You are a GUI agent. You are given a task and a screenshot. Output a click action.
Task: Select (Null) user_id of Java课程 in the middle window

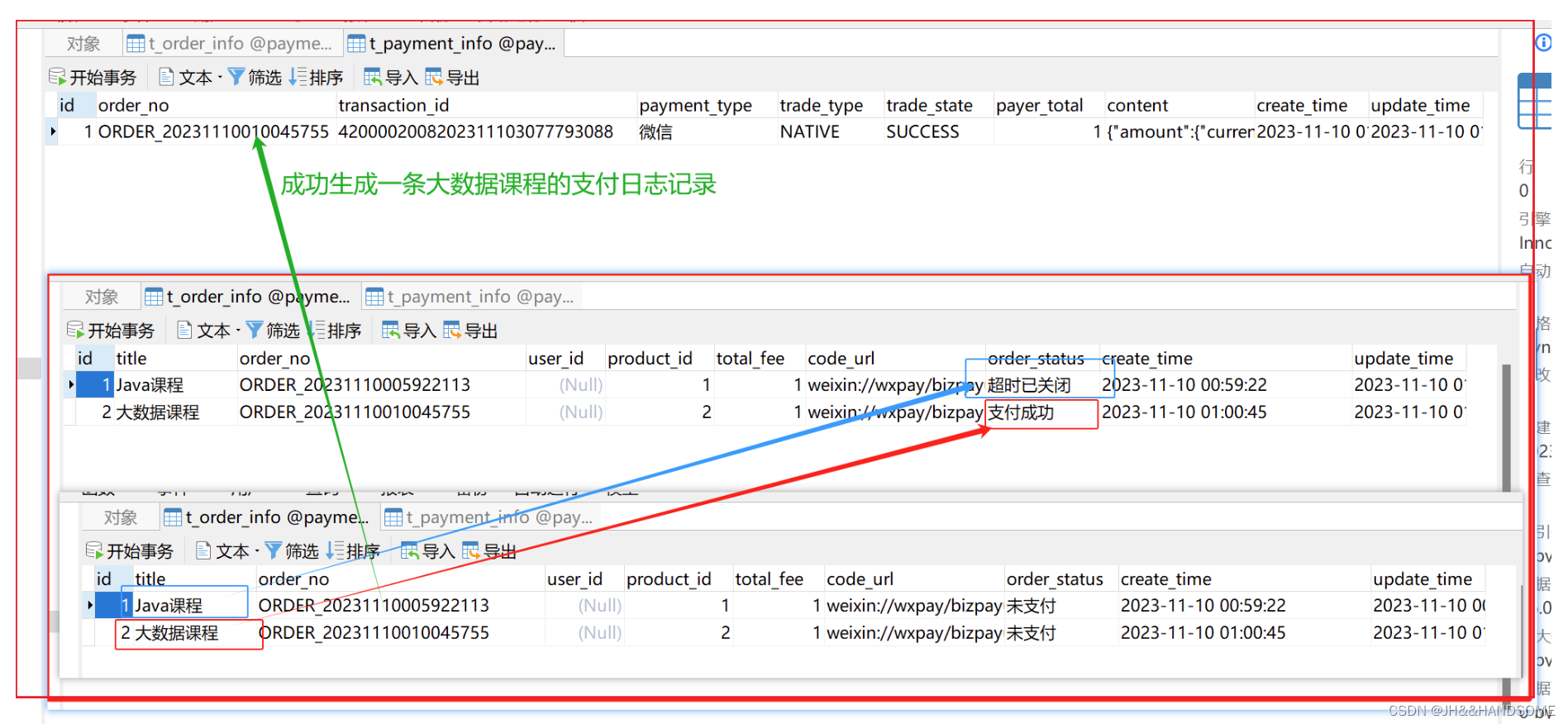[x=565, y=384]
